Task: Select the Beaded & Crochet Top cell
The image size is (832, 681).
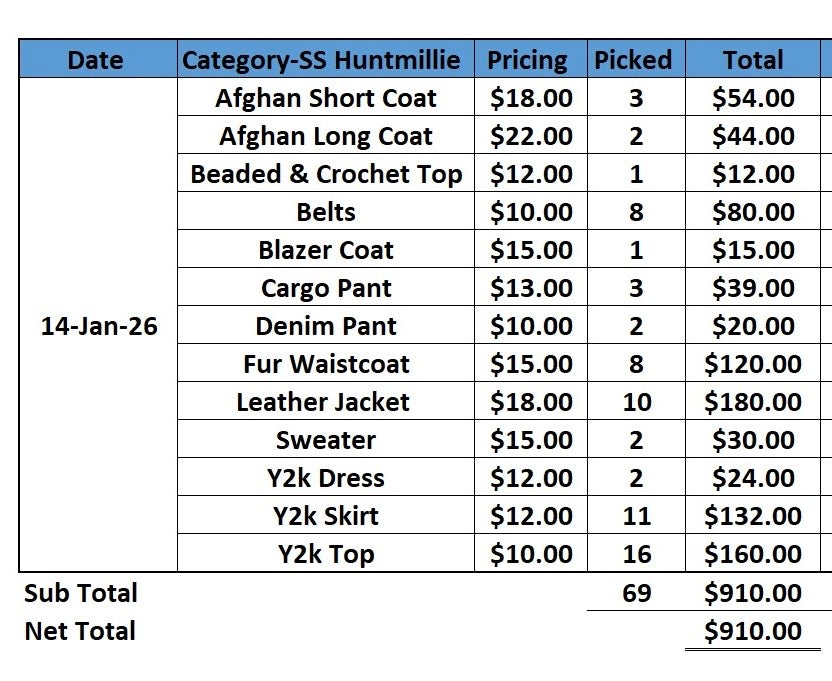Action: point(326,174)
